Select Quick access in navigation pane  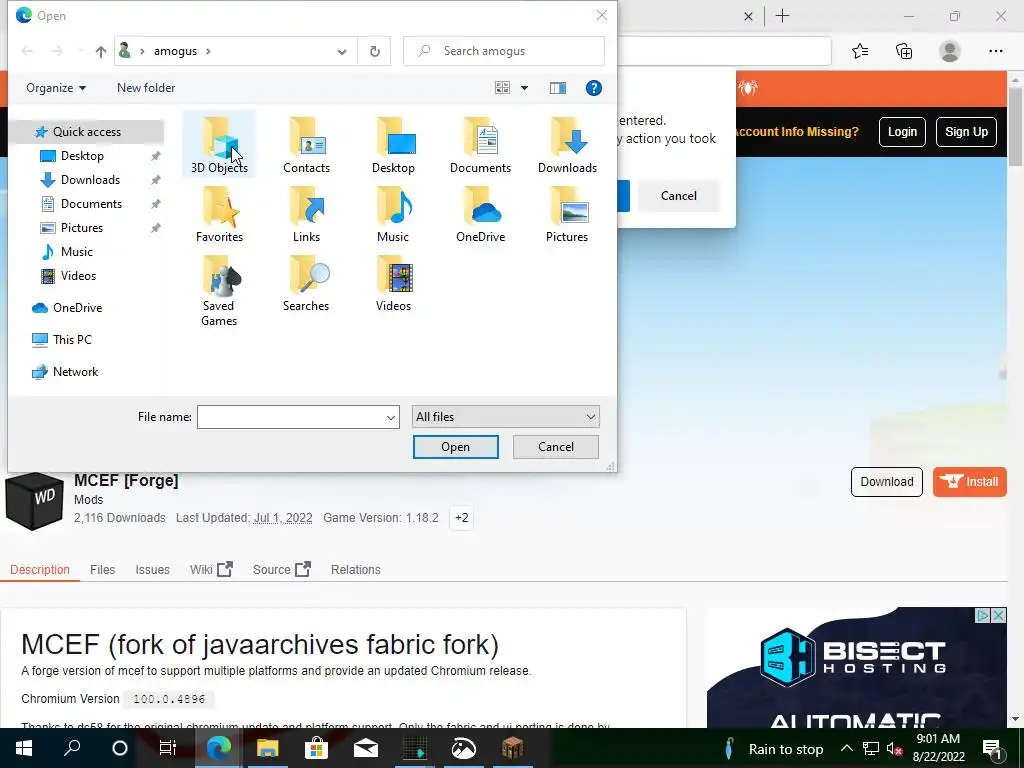[x=87, y=132]
